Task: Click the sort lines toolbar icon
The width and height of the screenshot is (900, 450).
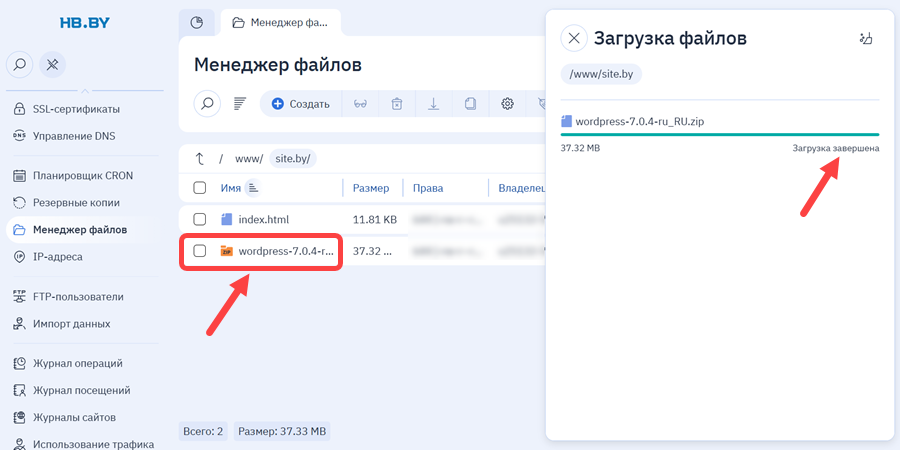Action: [x=239, y=104]
